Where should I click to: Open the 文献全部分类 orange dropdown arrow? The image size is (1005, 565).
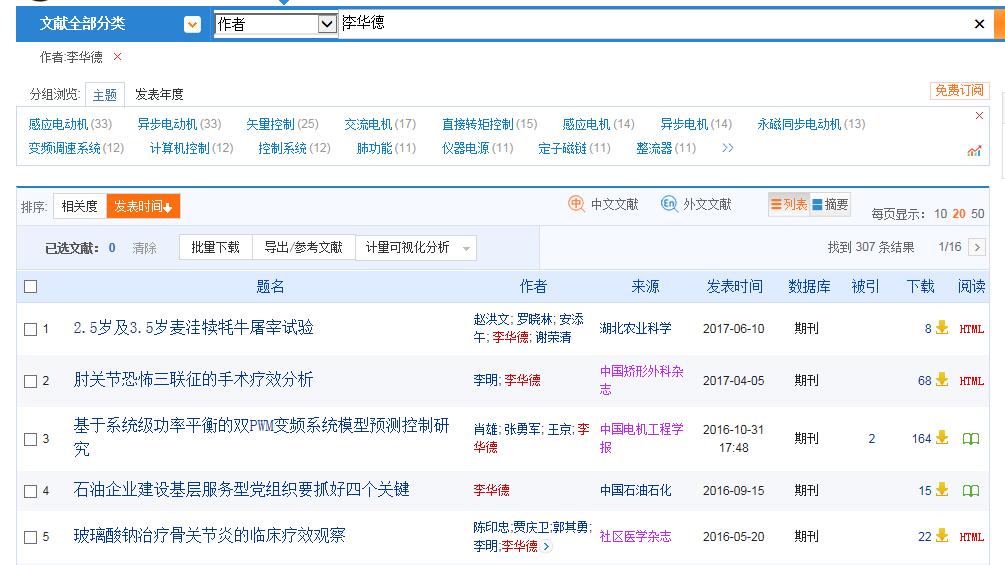click(x=192, y=24)
